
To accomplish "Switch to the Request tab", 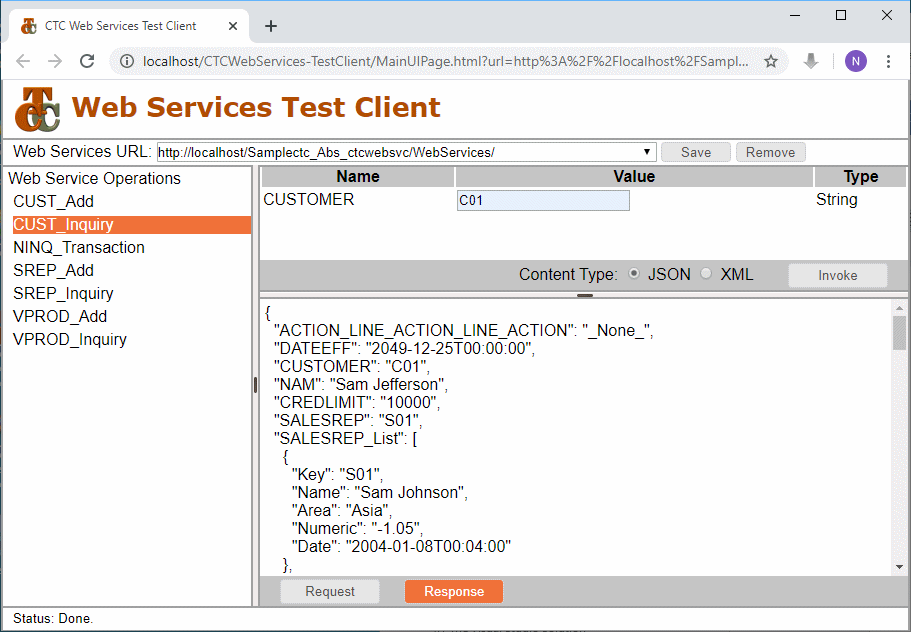I will (330, 591).
